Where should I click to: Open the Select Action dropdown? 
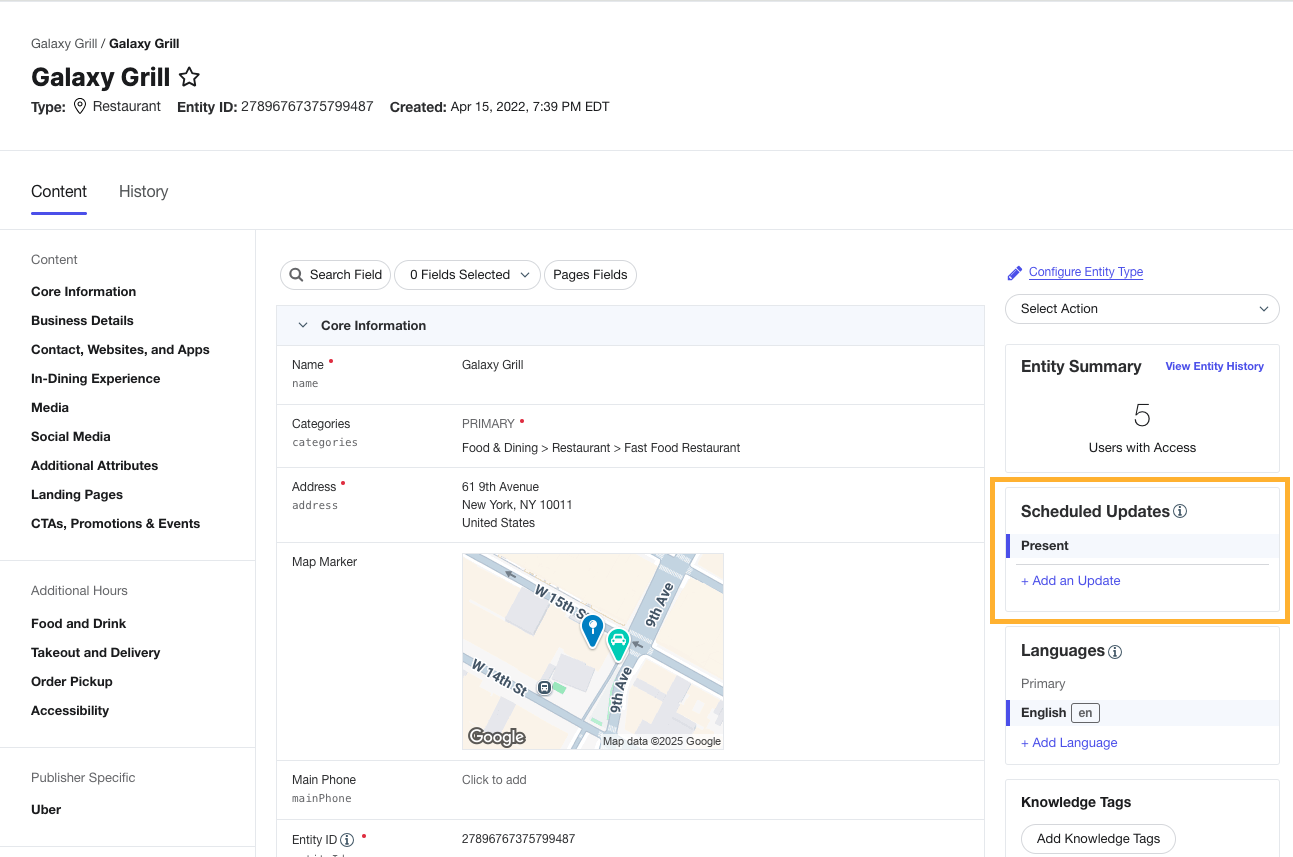[1141, 309]
